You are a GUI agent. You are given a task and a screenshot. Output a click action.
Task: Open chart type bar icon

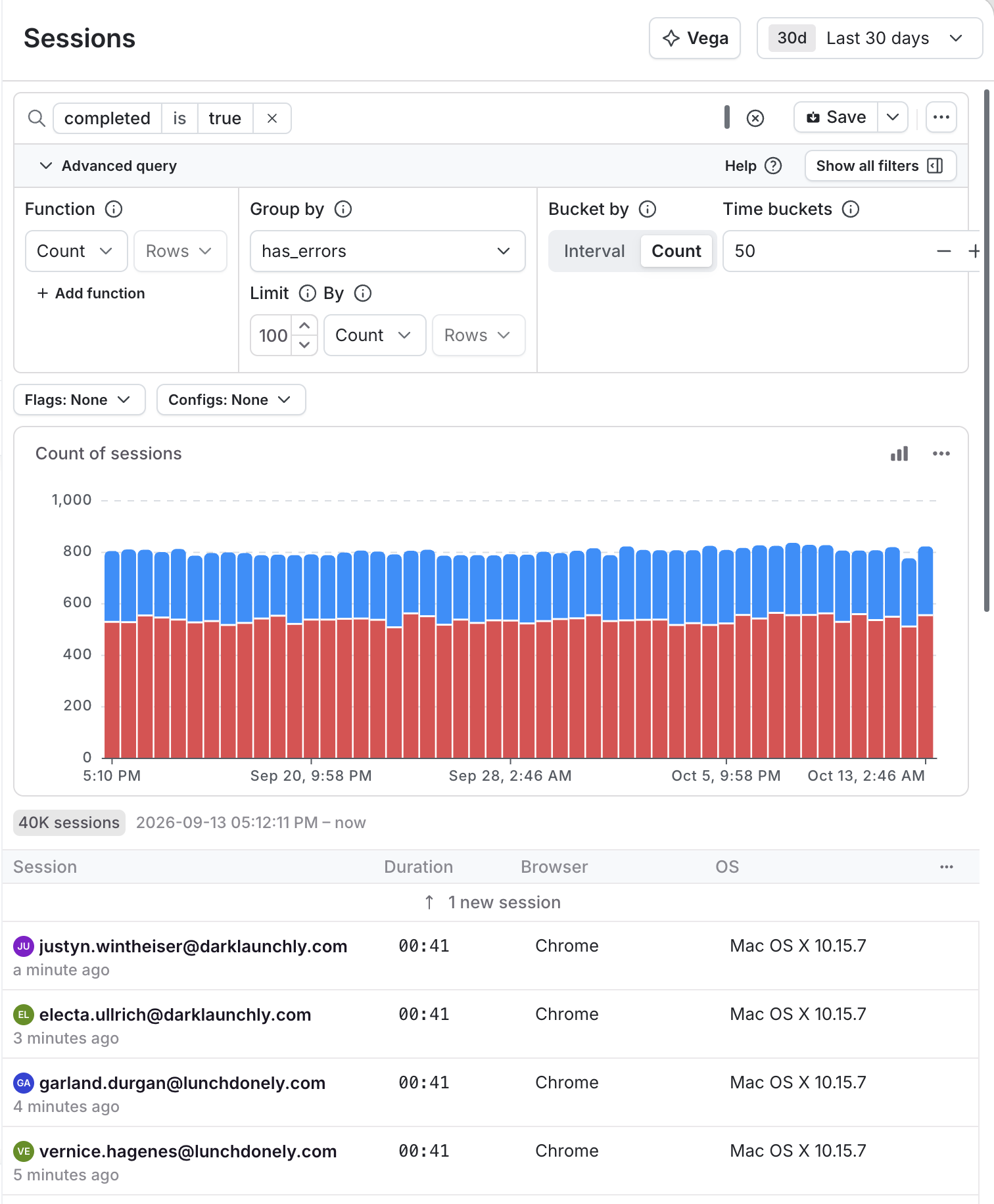tap(899, 453)
